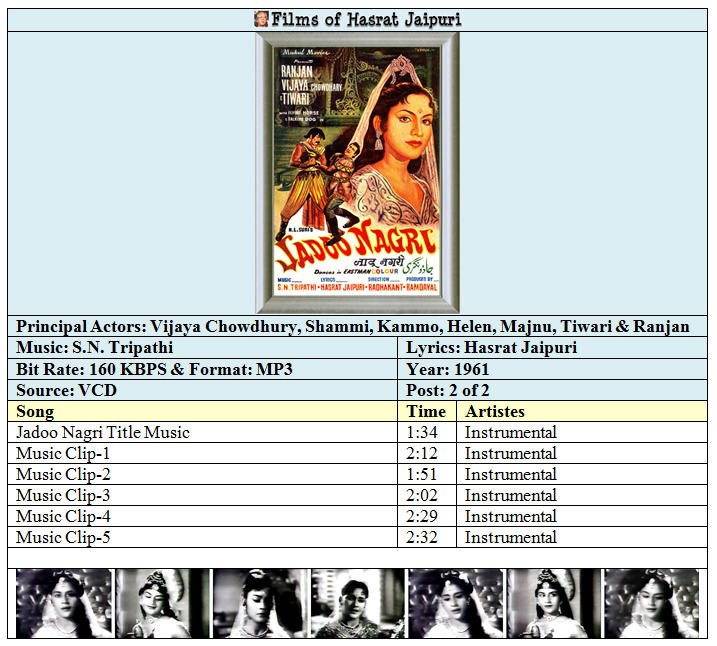Screen dimensions: 717x646
Task: Click the 'Source: VCD' cell
Action: click(x=203, y=390)
